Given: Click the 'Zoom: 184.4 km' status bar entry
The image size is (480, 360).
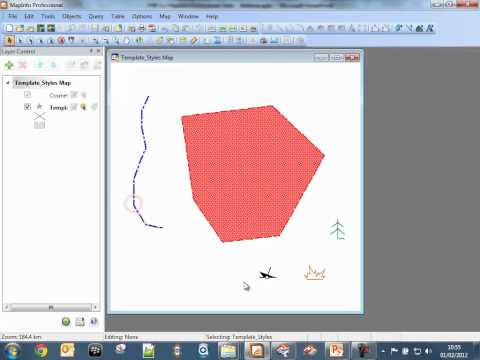Looking at the screenshot, I should click(x=21, y=337).
